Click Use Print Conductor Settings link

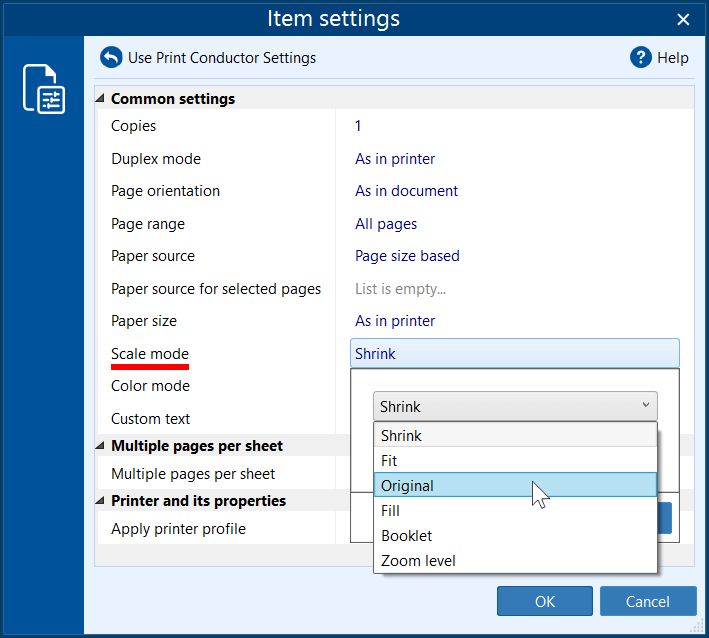[221, 58]
